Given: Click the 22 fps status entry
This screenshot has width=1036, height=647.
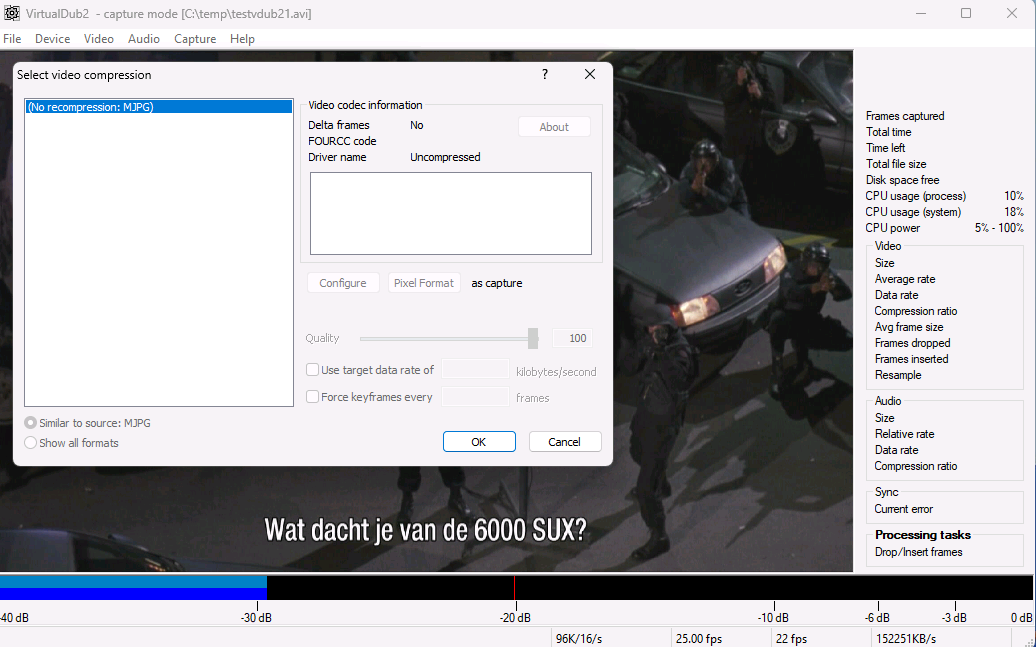Looking at the screenshot, I should pos(792,639).
